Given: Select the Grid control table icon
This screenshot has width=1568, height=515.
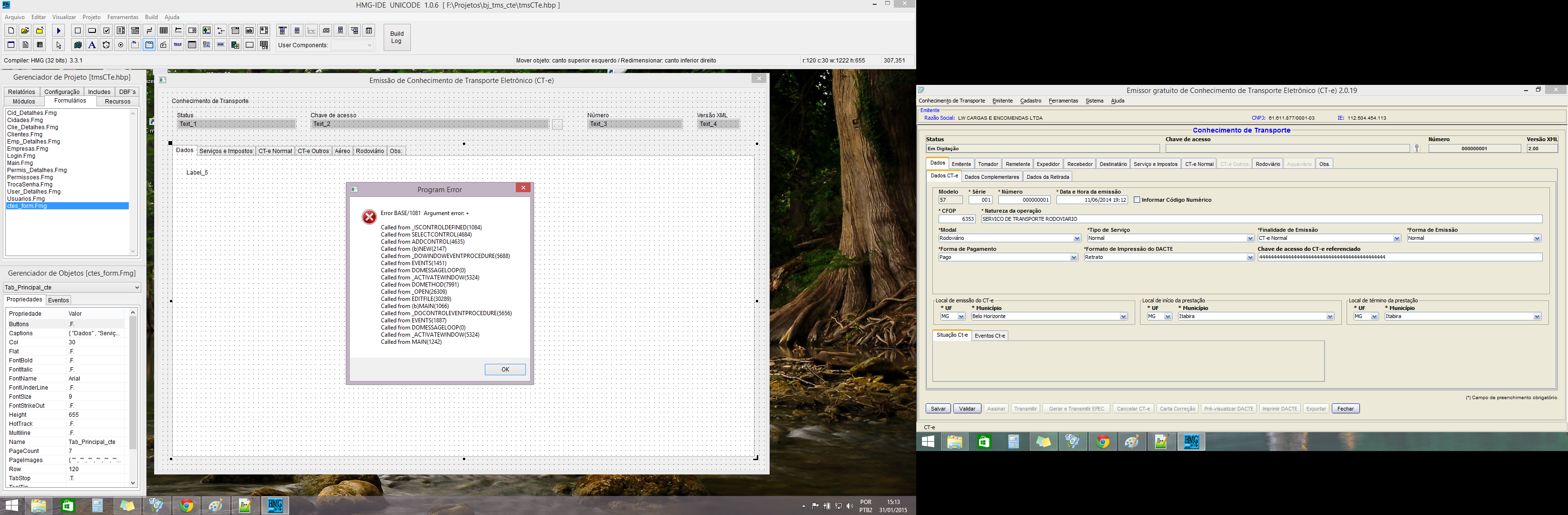Looking at the screenshot, I should 164,31.
